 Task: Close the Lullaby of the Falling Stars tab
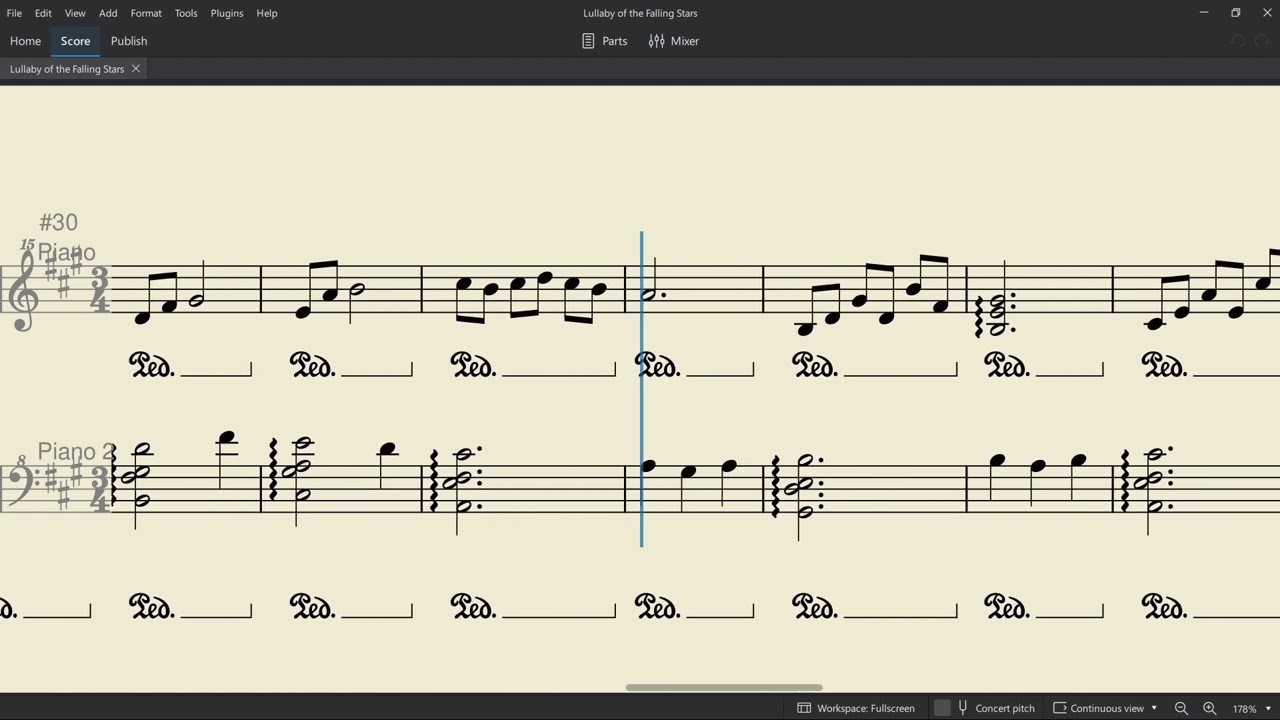136,69
